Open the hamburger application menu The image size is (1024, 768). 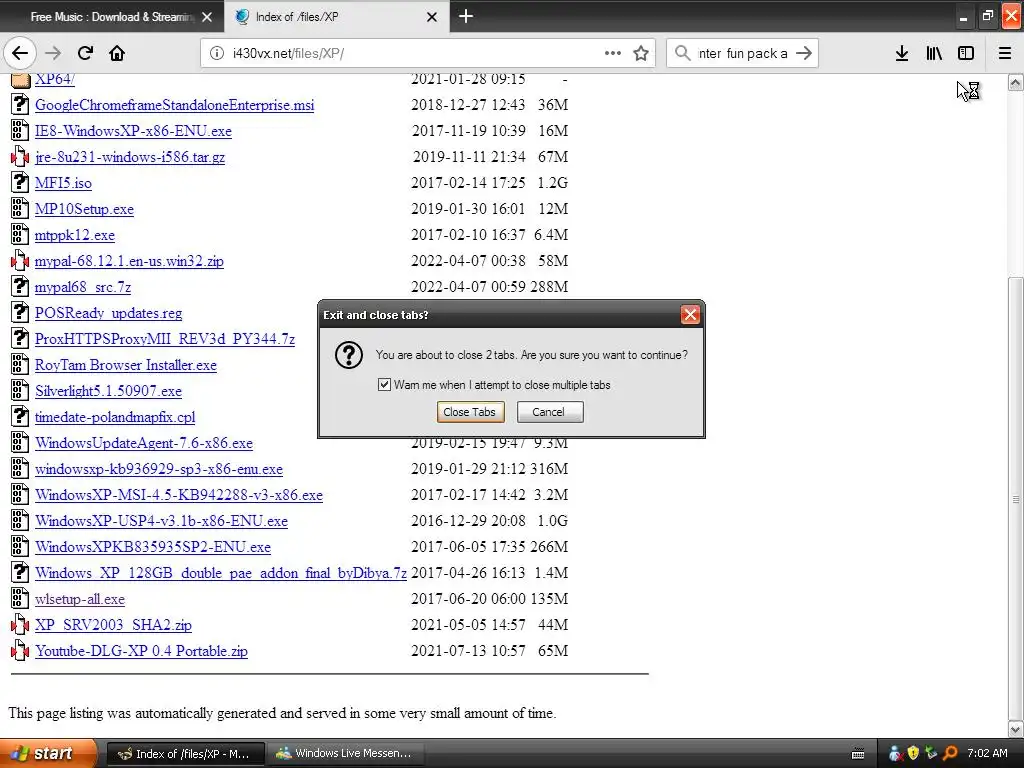point(1005,53)
